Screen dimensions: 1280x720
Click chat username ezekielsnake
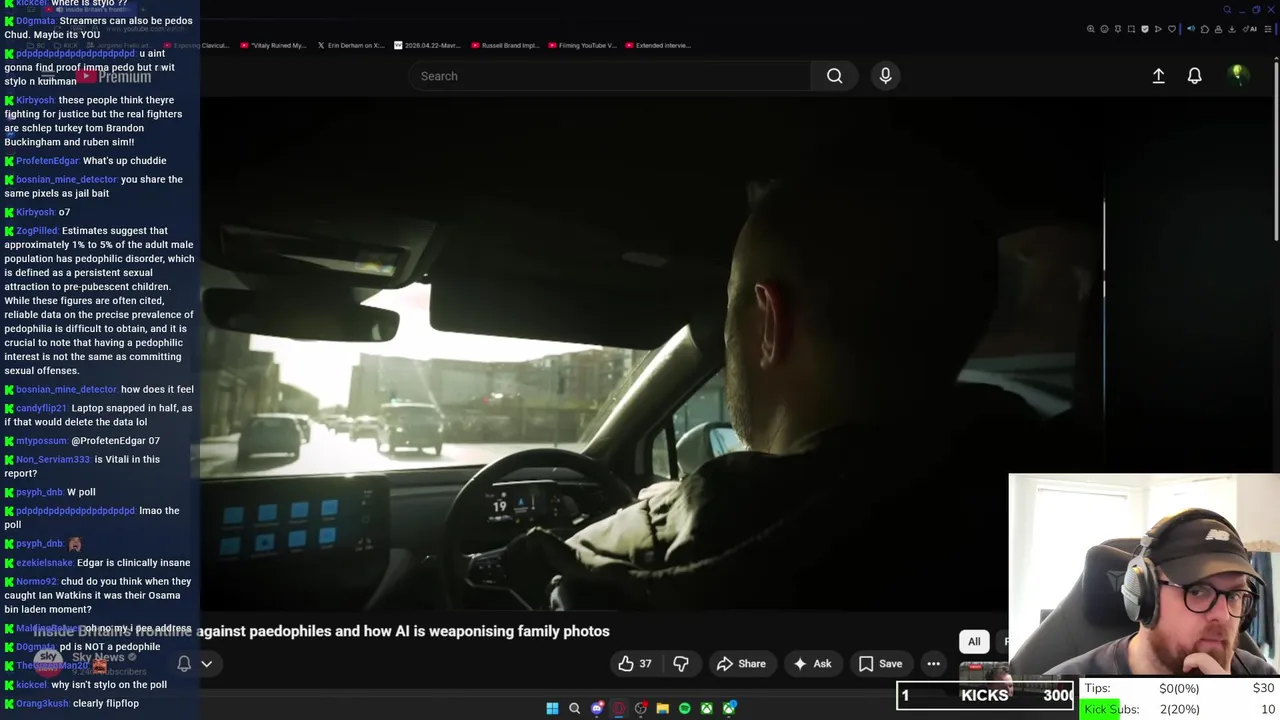click(x=45, y=562)
